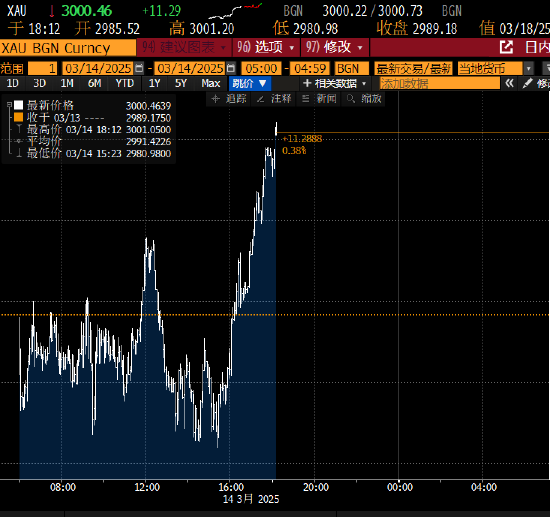Expand the 97) 修改 dropdown
550x517 pixels.
tap(334, 47)
